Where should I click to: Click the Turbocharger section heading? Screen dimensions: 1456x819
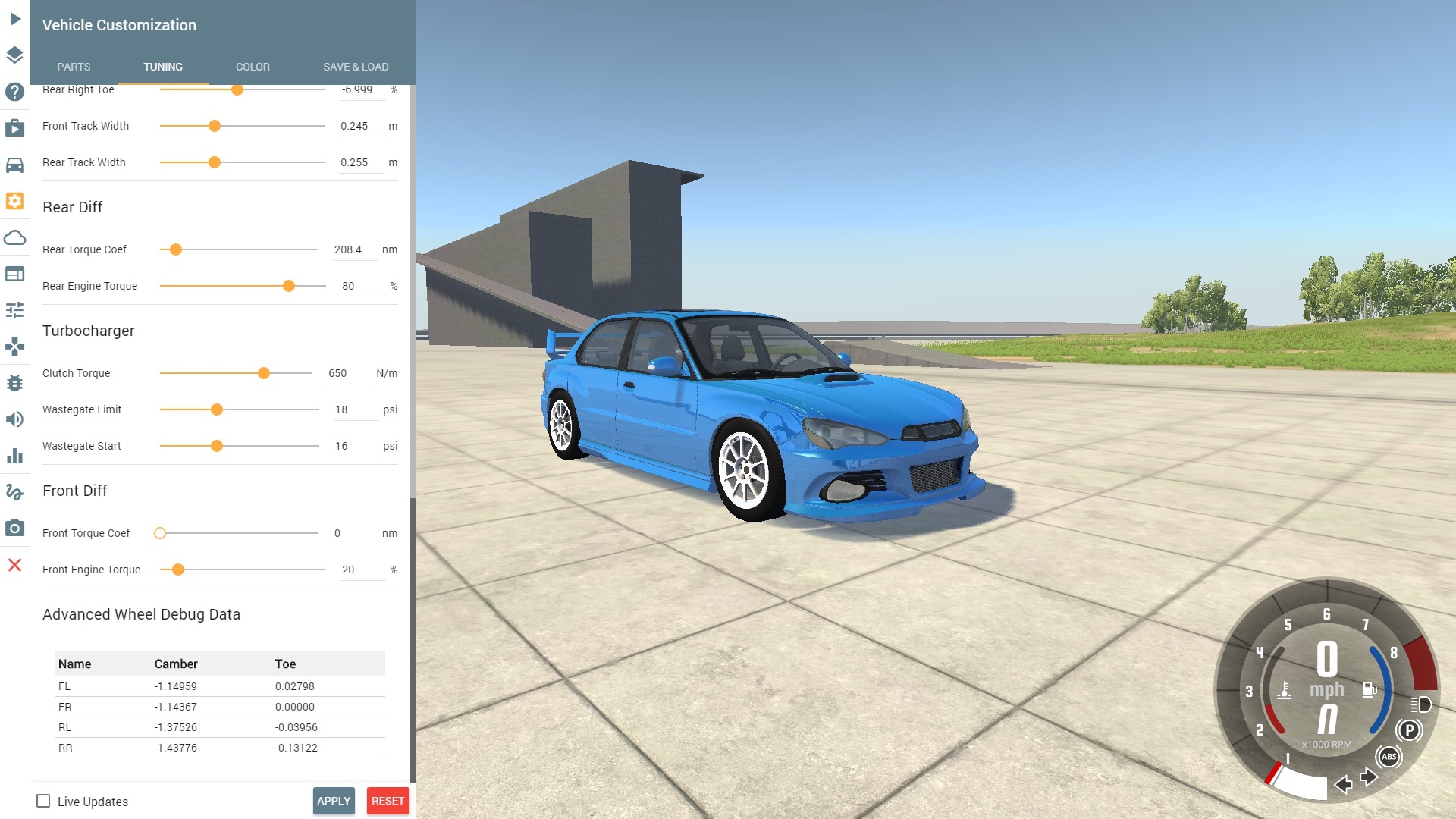(89, 331)
